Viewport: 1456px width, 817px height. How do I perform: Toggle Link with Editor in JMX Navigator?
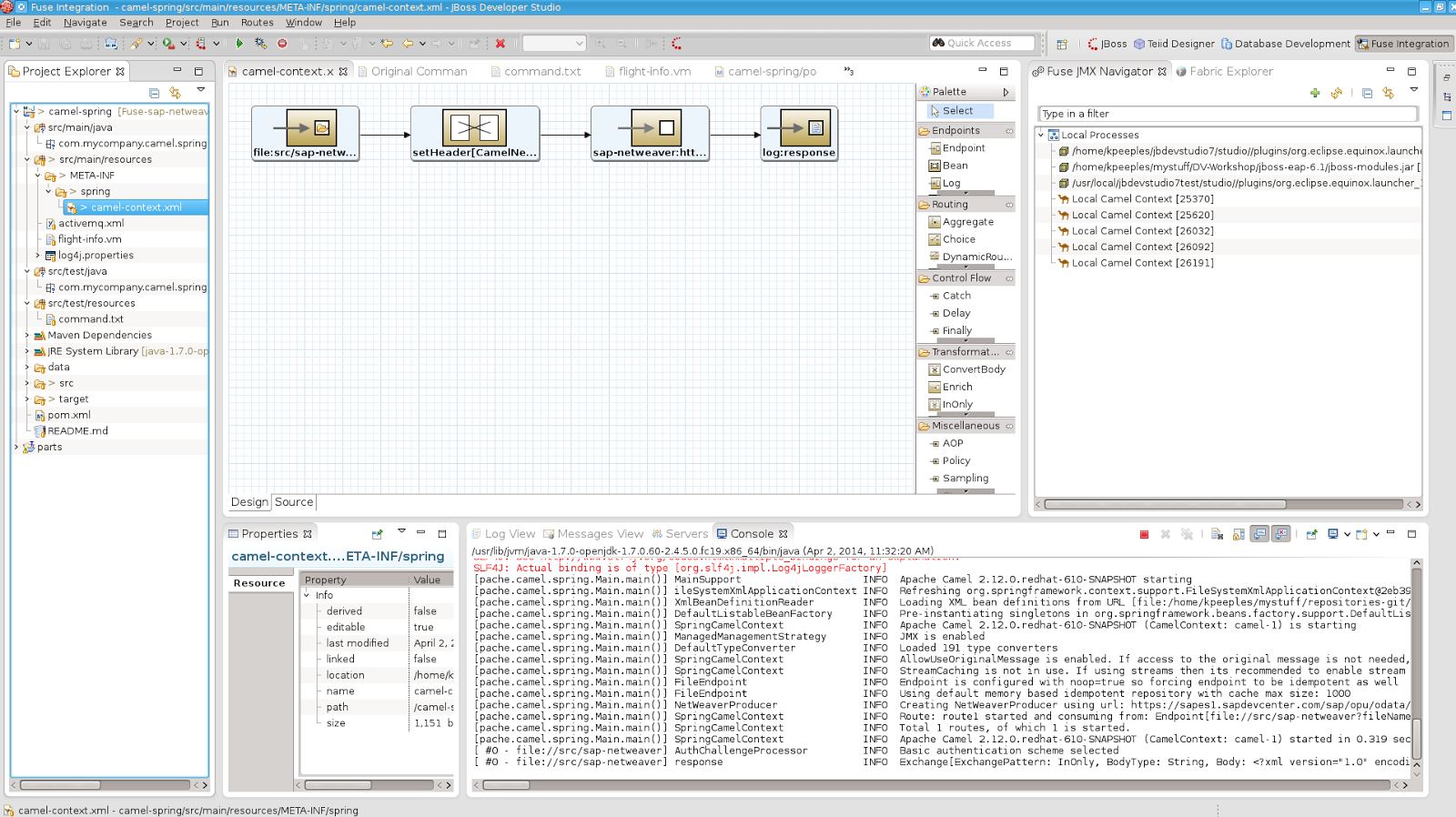(x=1388, y=93)
